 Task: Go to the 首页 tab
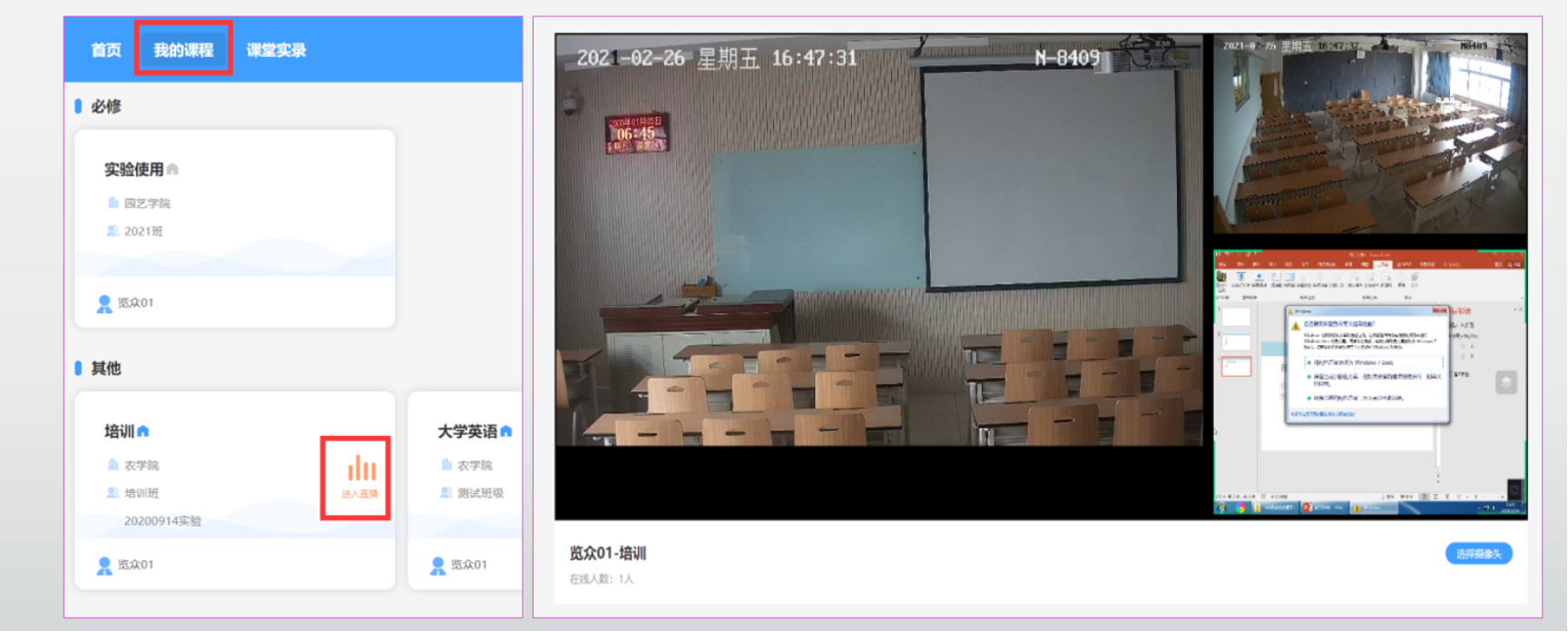[x=106, y=50]
